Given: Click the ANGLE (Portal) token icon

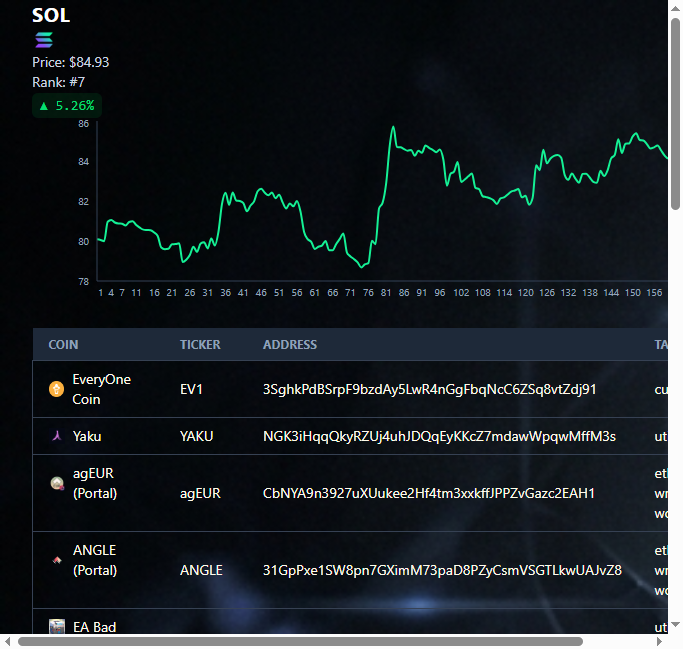Looking at the screenshot, I should 57,560.
